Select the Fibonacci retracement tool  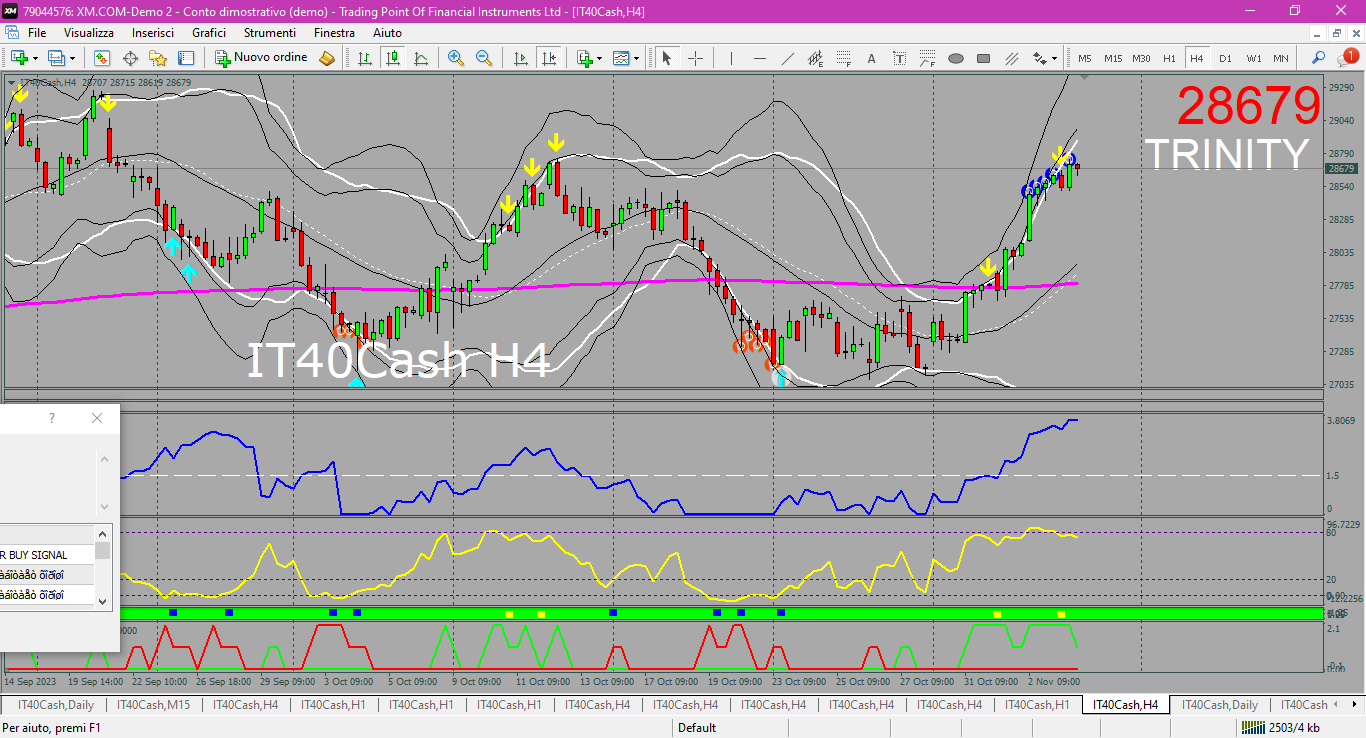(843, 58)
